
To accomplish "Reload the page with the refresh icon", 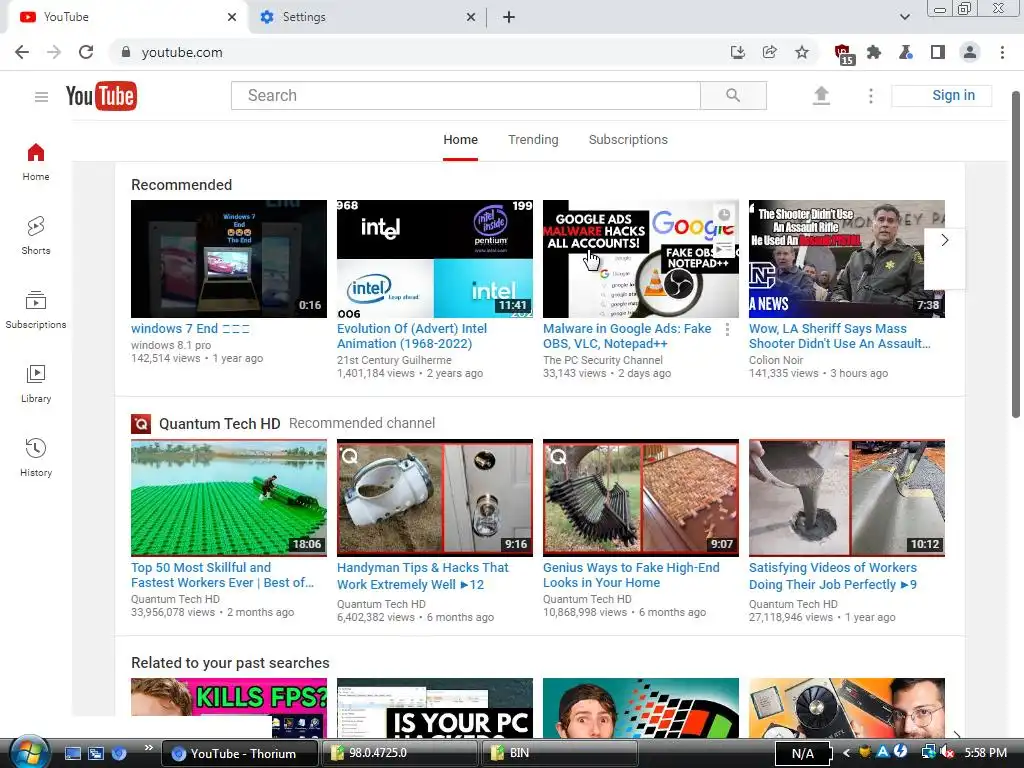I will [86, 52].
